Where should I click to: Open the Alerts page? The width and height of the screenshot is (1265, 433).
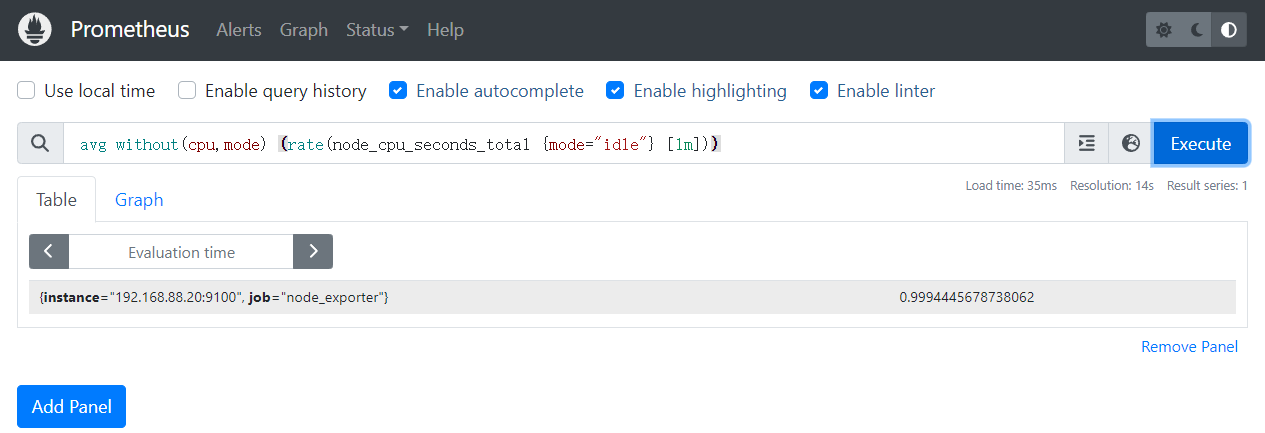(x=239, y=30)
